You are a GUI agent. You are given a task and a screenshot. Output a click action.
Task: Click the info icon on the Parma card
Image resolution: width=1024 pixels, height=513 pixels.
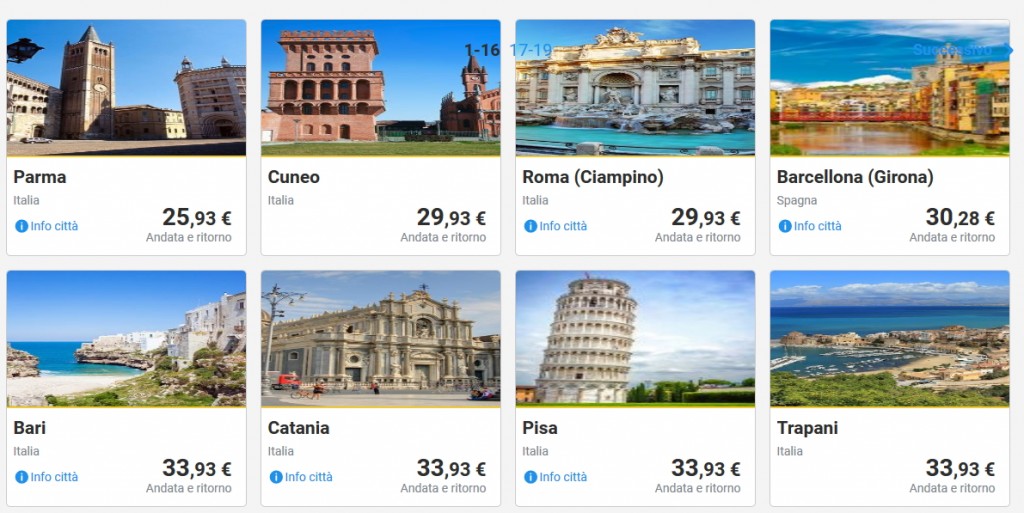tap(21, 226)
